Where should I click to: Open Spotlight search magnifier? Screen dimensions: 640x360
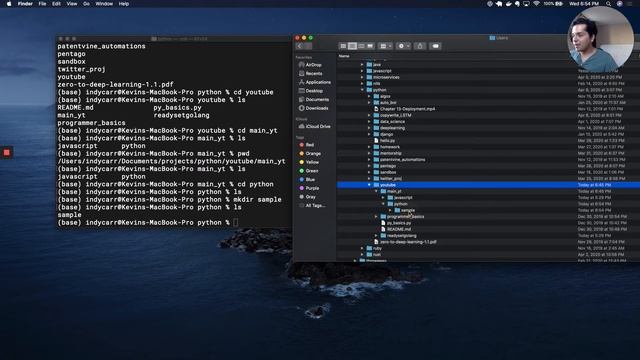click(609, 4)
